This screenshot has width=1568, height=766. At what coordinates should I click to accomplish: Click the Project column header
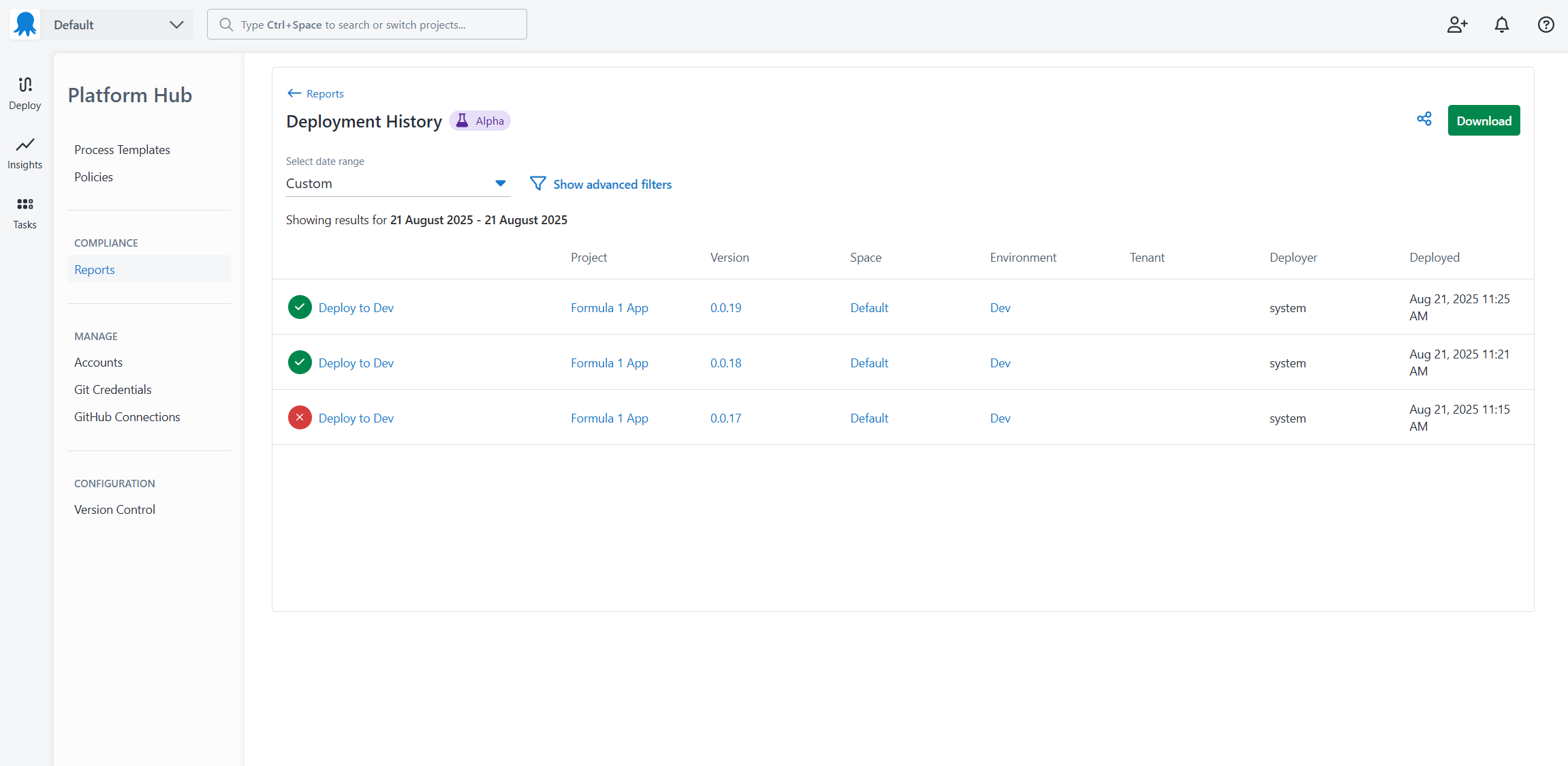(x=589, y=257)
